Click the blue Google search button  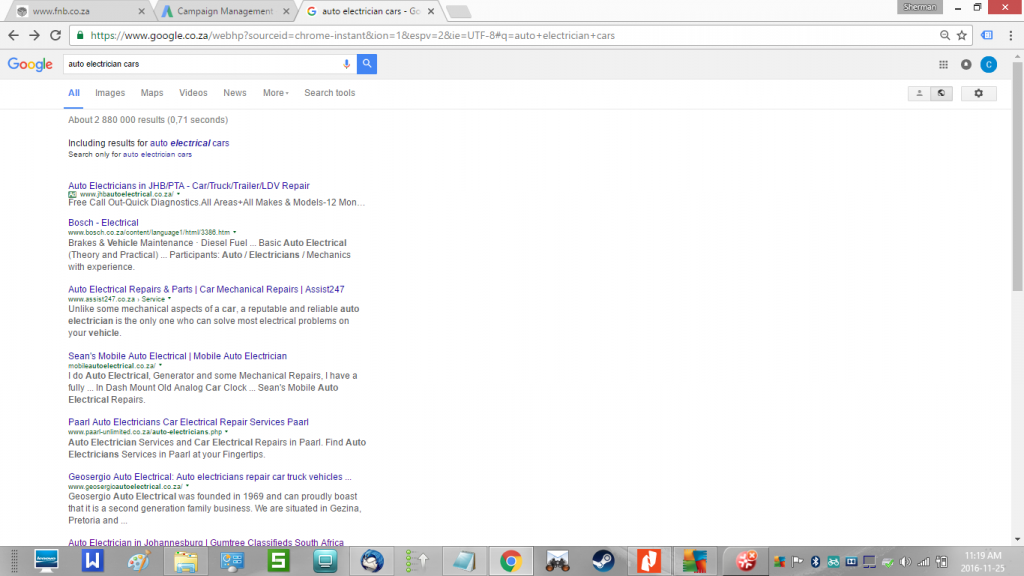click(367, 64)
